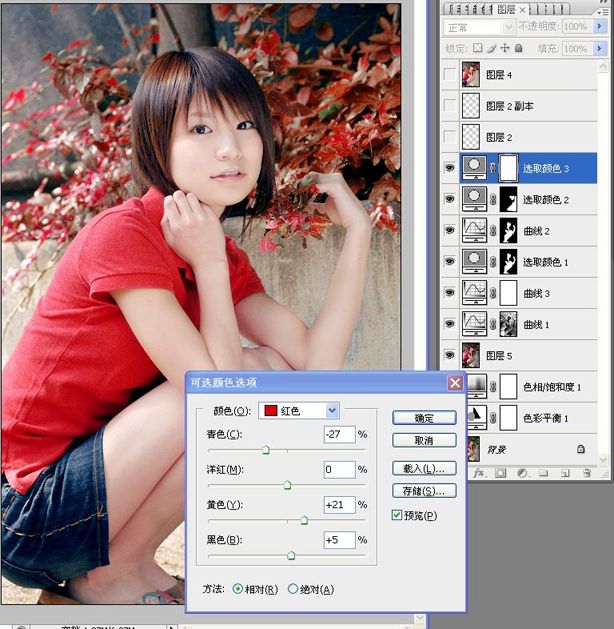Image resolution: width=614 pixels, height=629 pixels.
Task: Select 色相/饱和度 1 adjustment icon
Action: (x=477, y=387)
